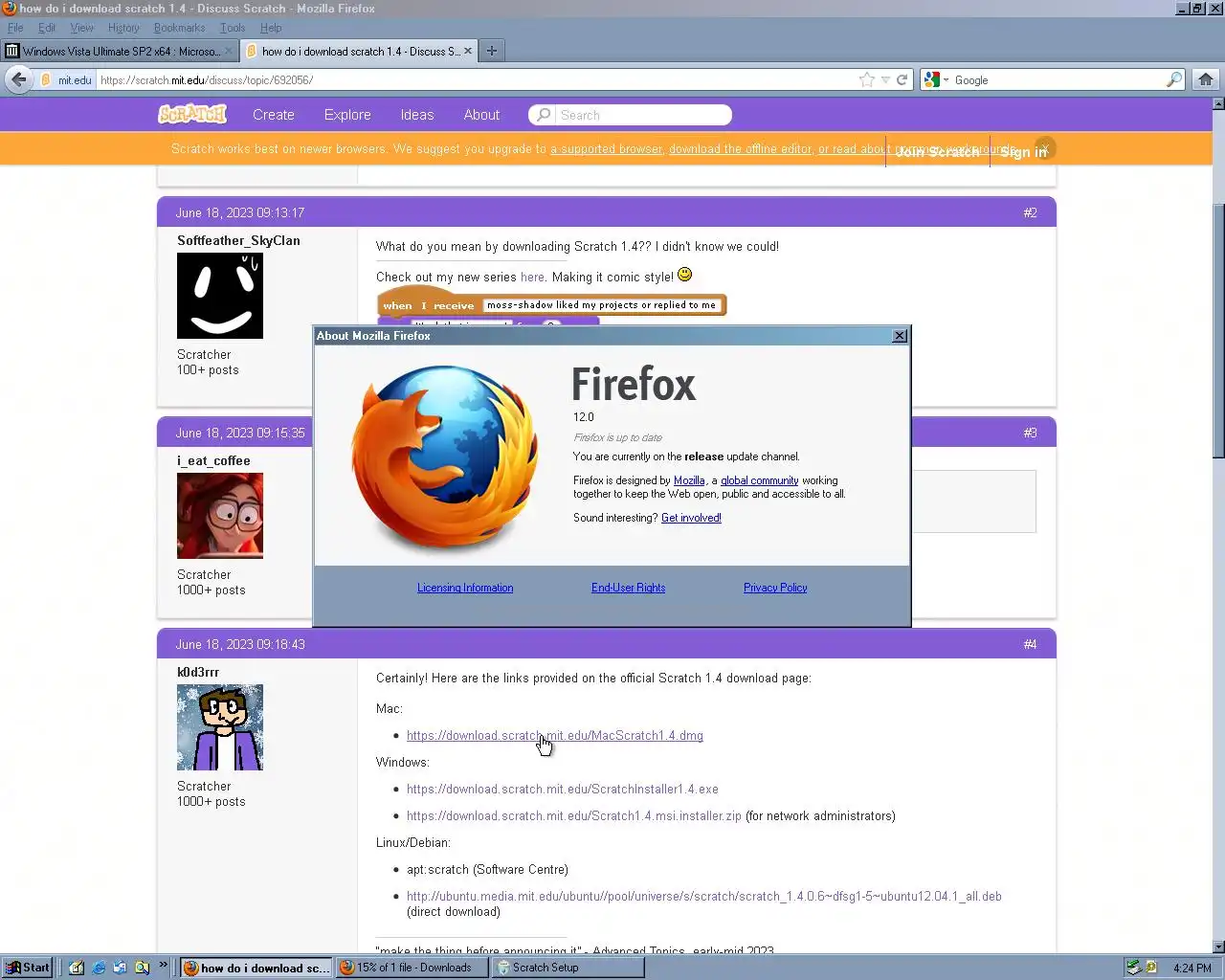The height and width of the screenshot is (980, 1225).
Task: Click the Google search input field
Action: click(1058, 79)
